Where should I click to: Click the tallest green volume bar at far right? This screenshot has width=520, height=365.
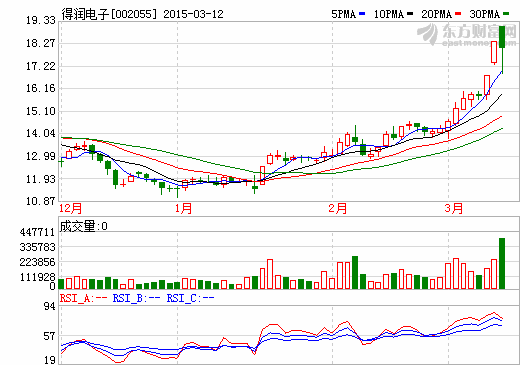502,263
